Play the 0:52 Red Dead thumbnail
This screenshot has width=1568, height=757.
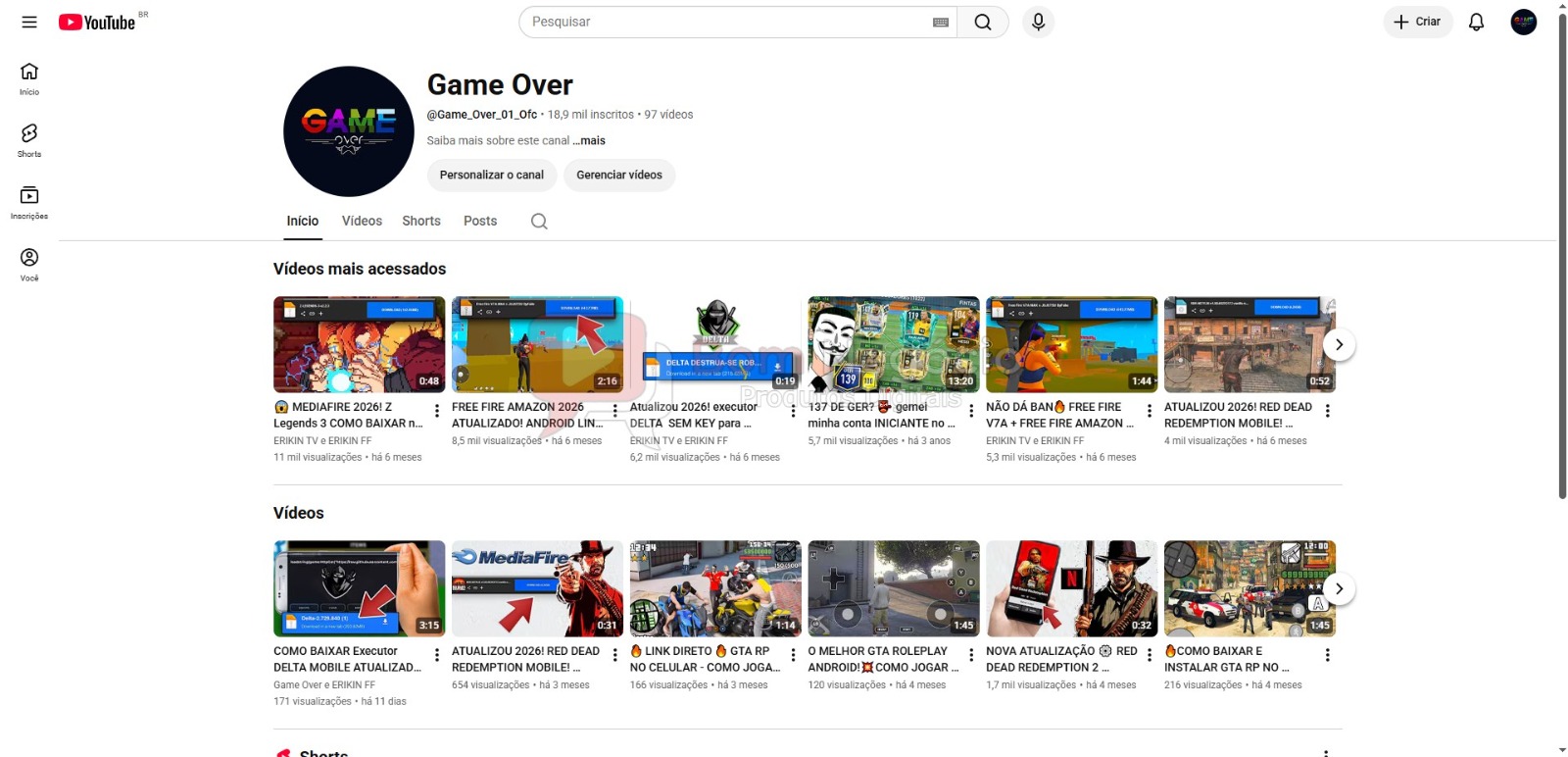click(x=1249, y=344)
